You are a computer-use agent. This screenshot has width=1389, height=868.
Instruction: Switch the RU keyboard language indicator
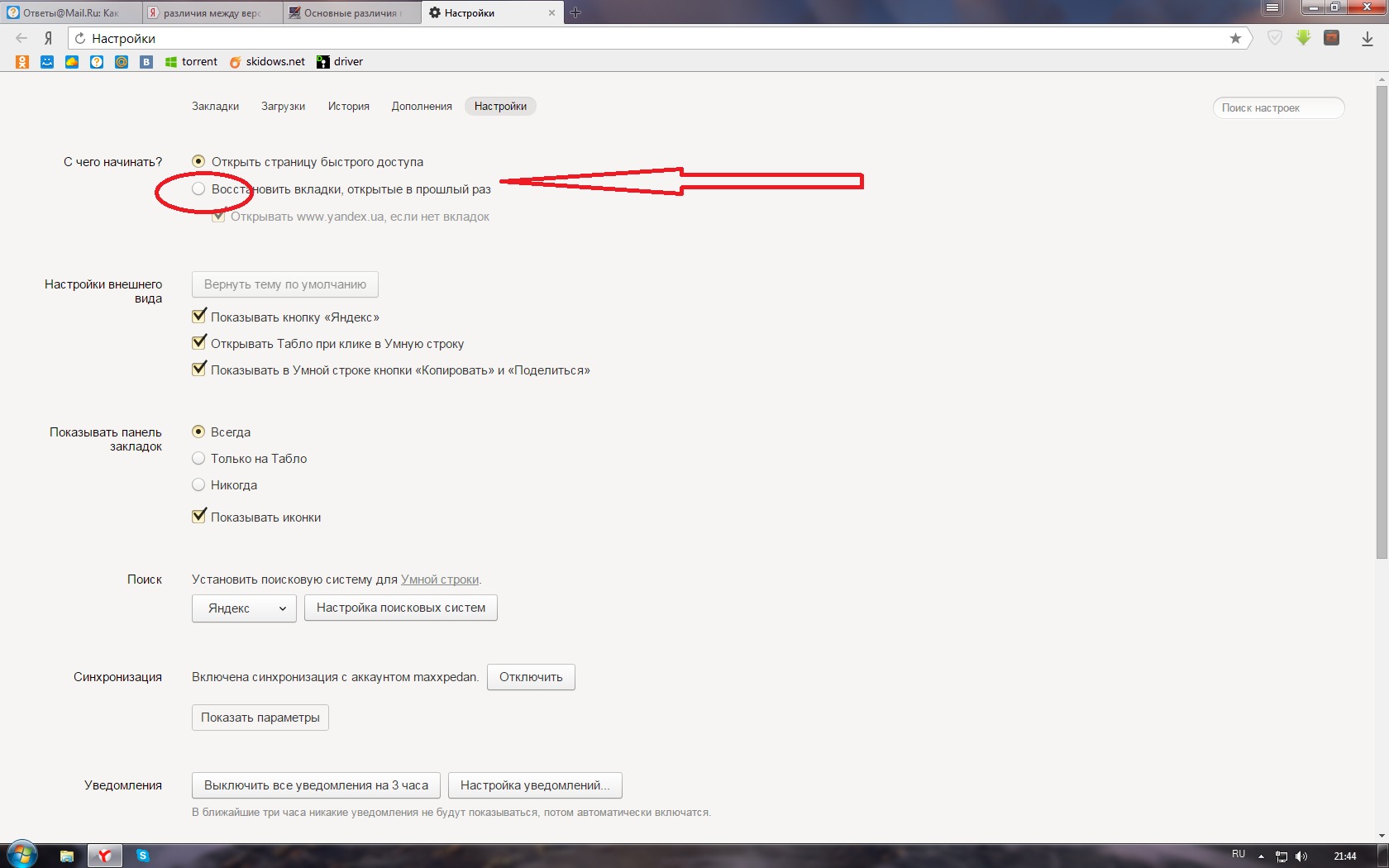tap(1238, 854)
